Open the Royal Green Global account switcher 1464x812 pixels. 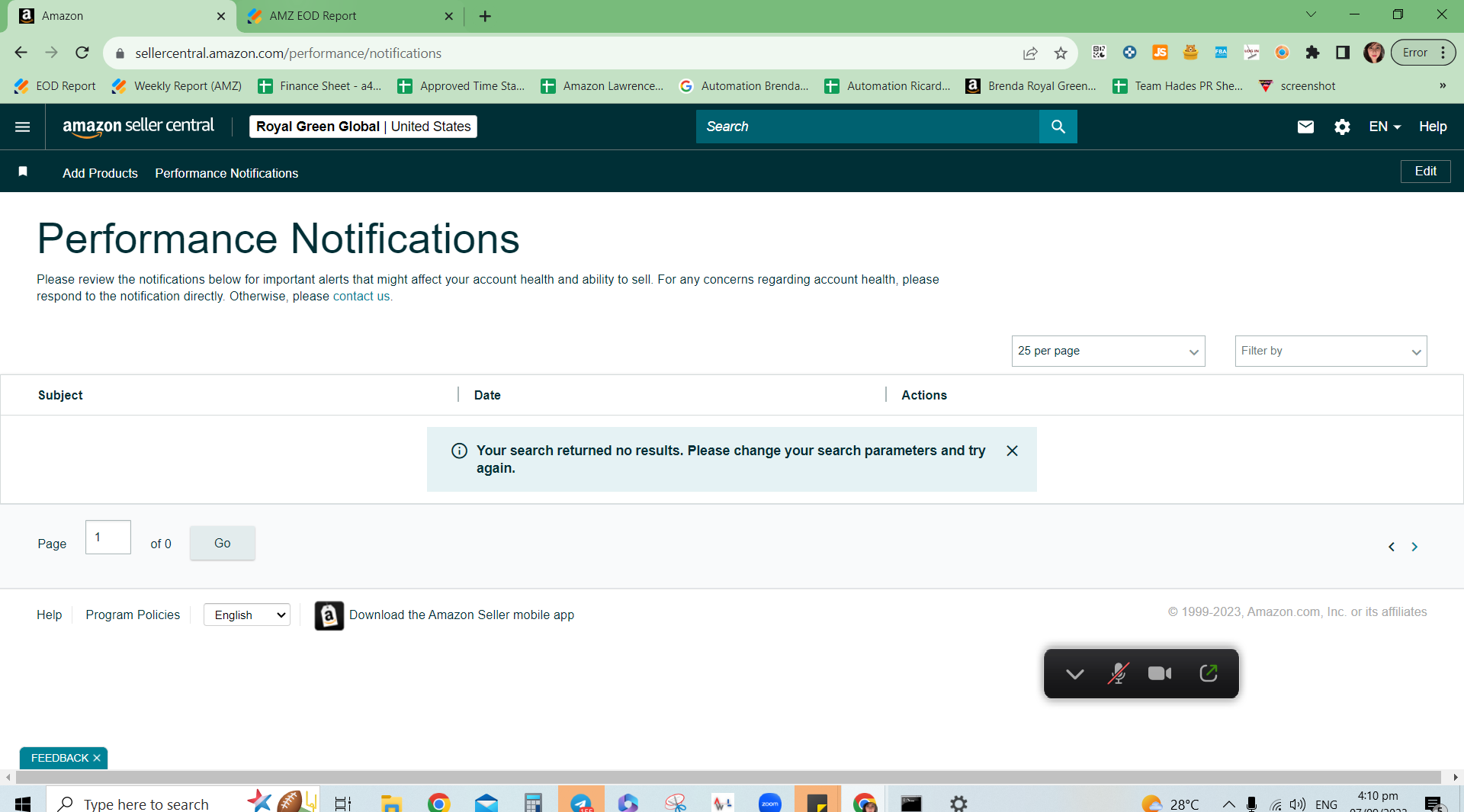[x=363, y=127]
